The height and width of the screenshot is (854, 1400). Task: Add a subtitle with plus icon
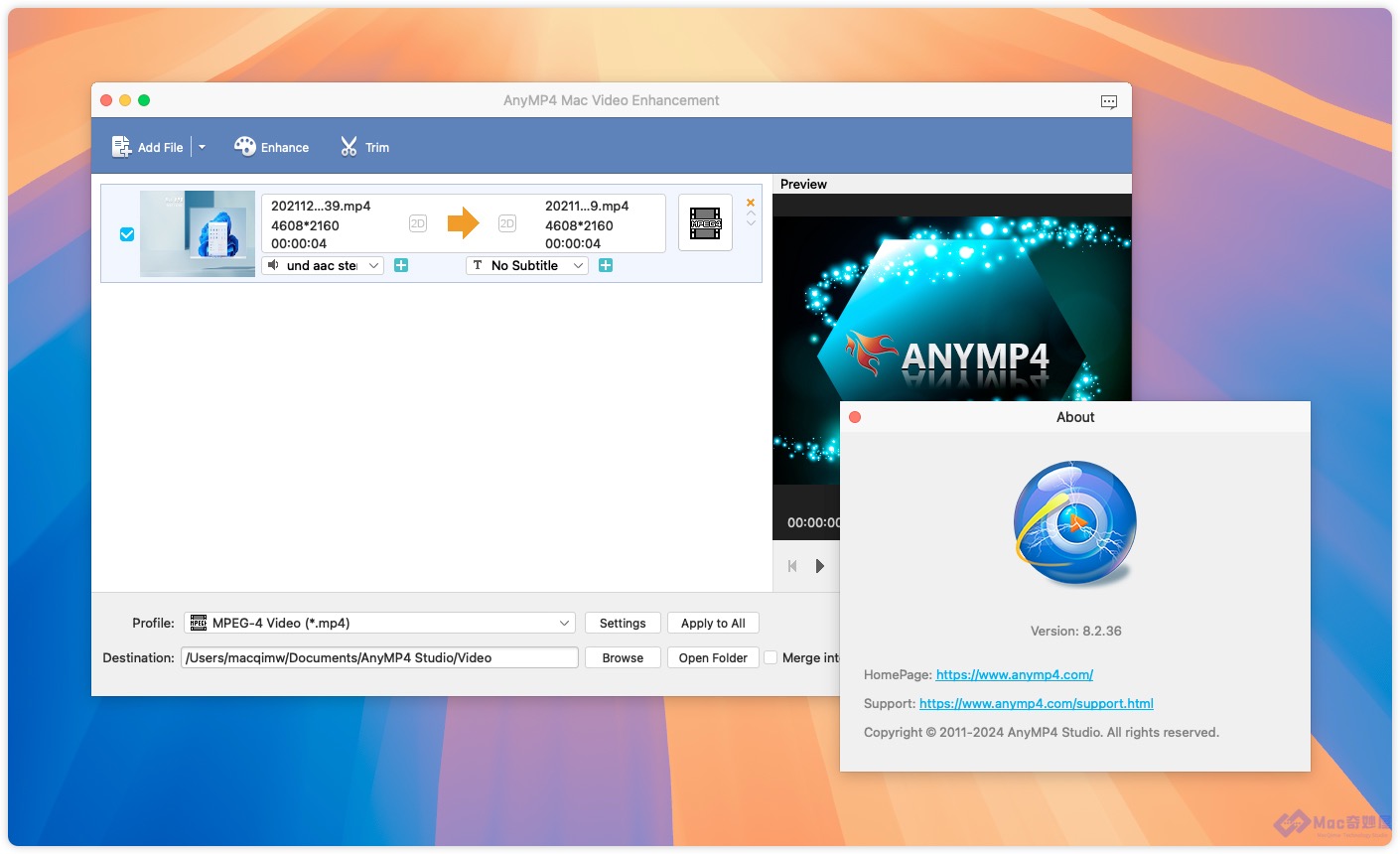tap(606, 265)
